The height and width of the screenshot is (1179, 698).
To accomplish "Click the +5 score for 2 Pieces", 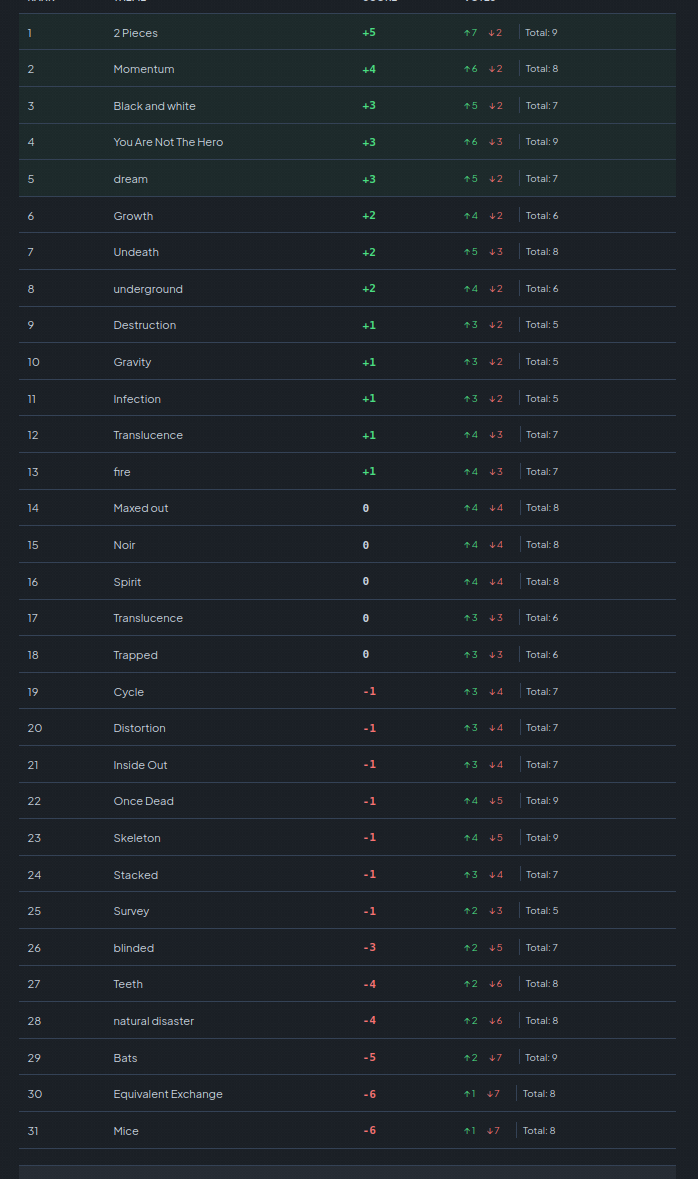I will tap(368, 33).
